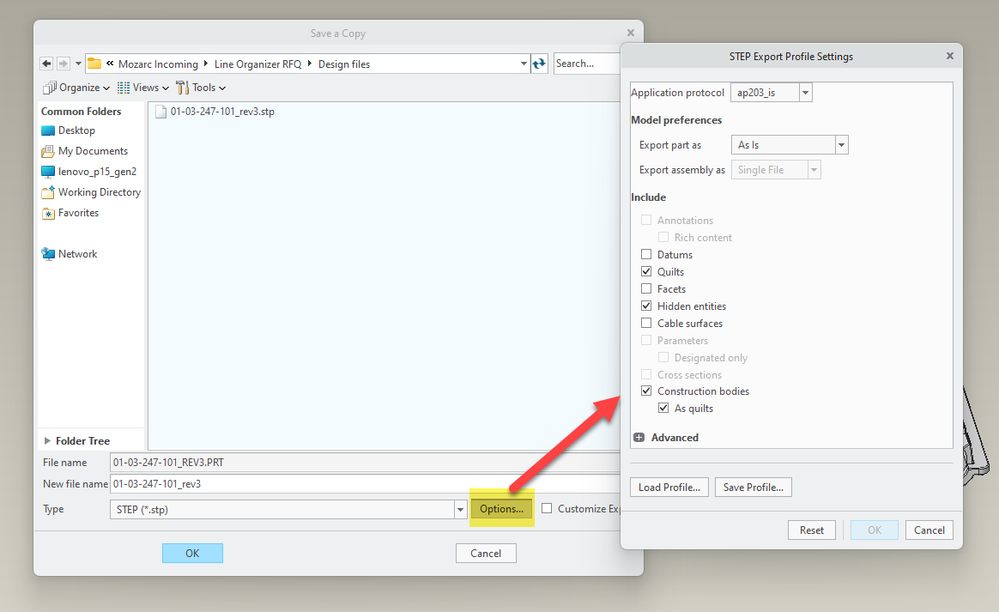Open Network location

pos(69,254)
